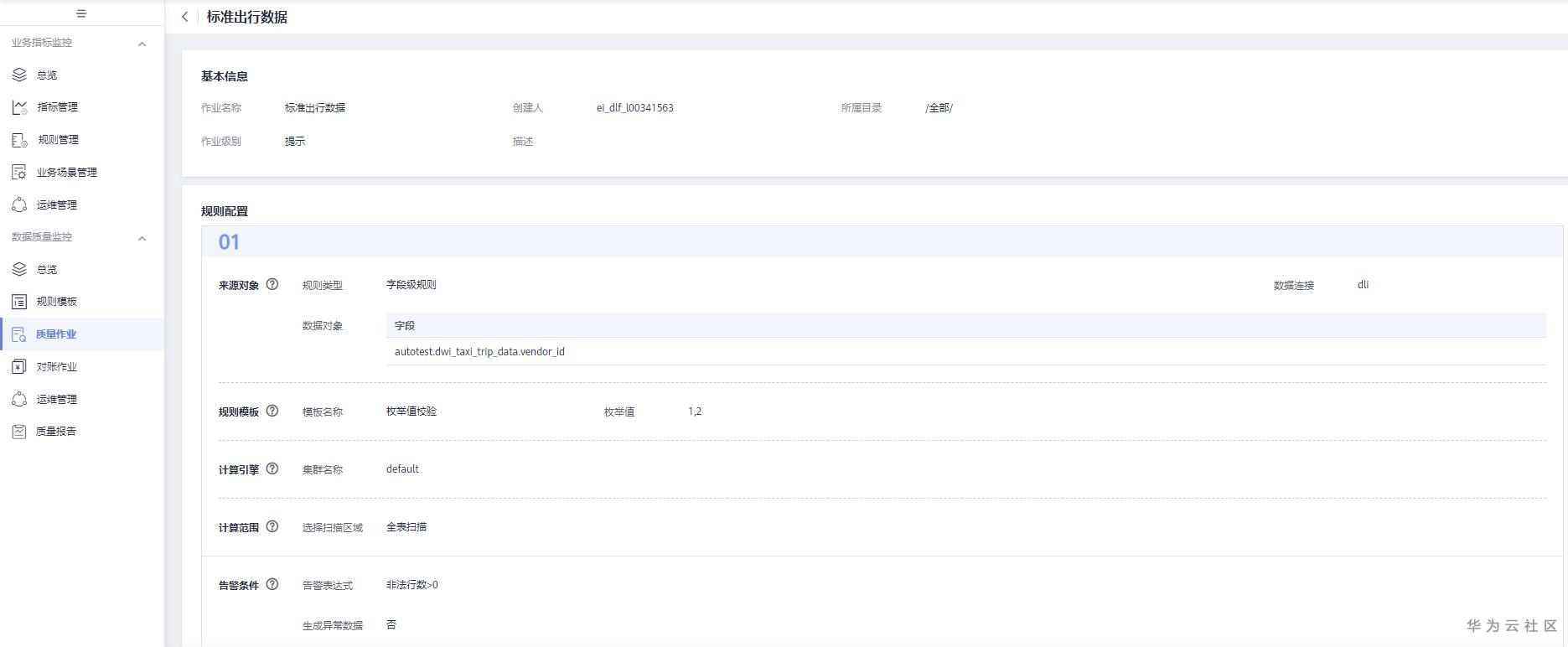
Task: Click the page title 标准出行数据
Action: tap(247, 17)
